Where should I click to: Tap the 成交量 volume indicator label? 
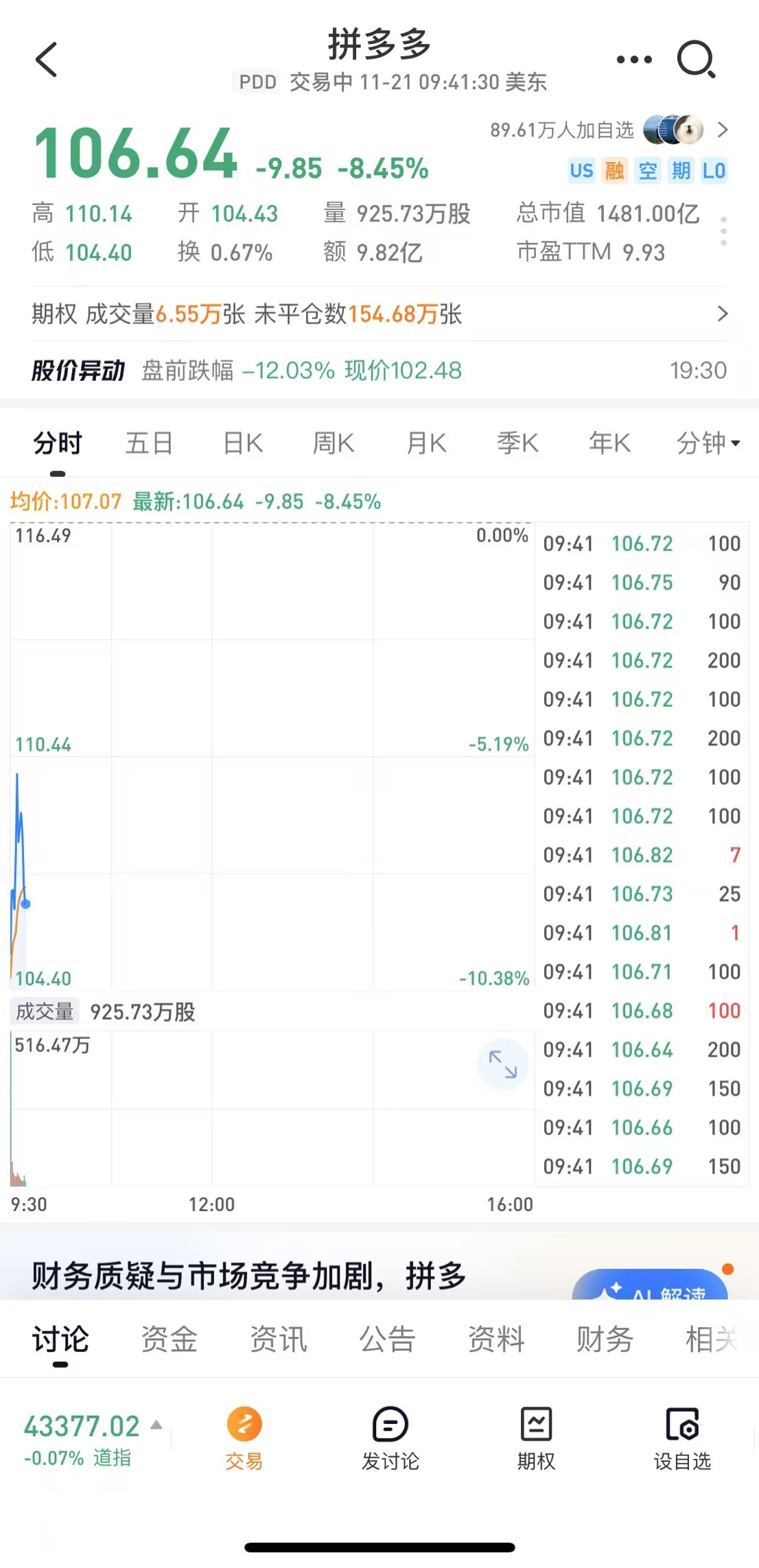tap(45, 1011)
